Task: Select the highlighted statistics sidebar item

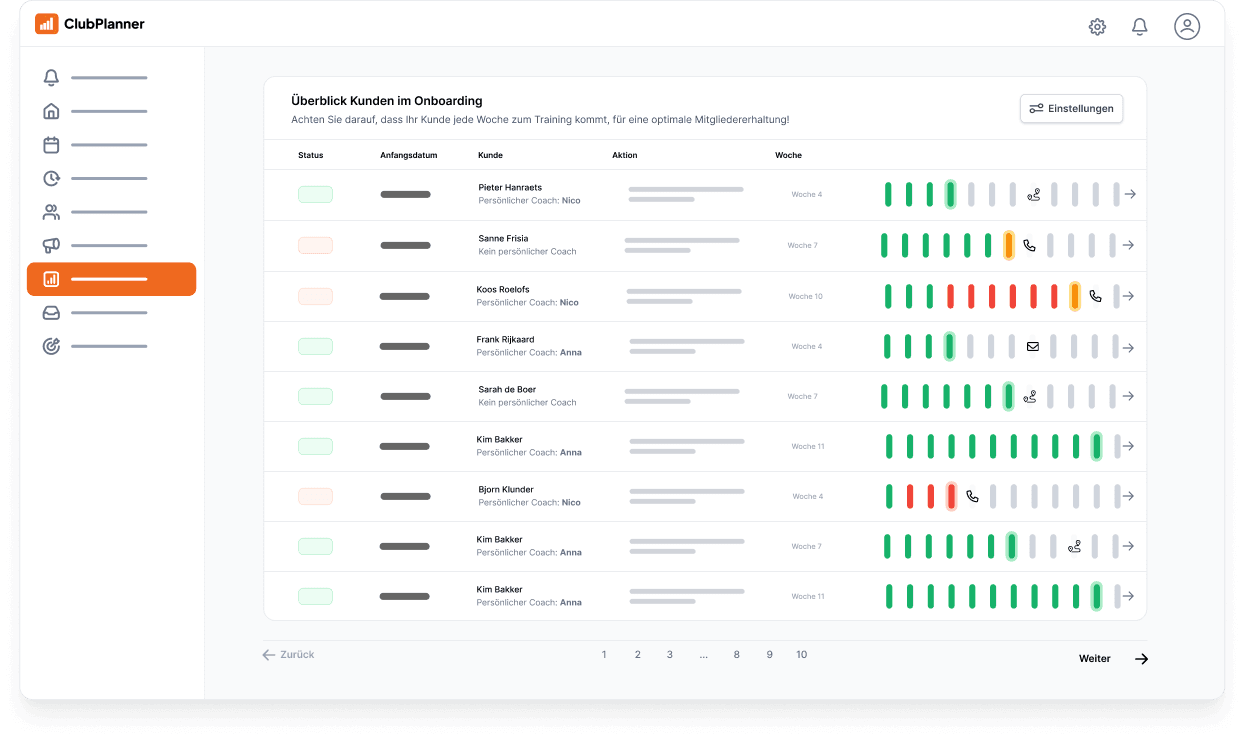Action: click(111, 279)
